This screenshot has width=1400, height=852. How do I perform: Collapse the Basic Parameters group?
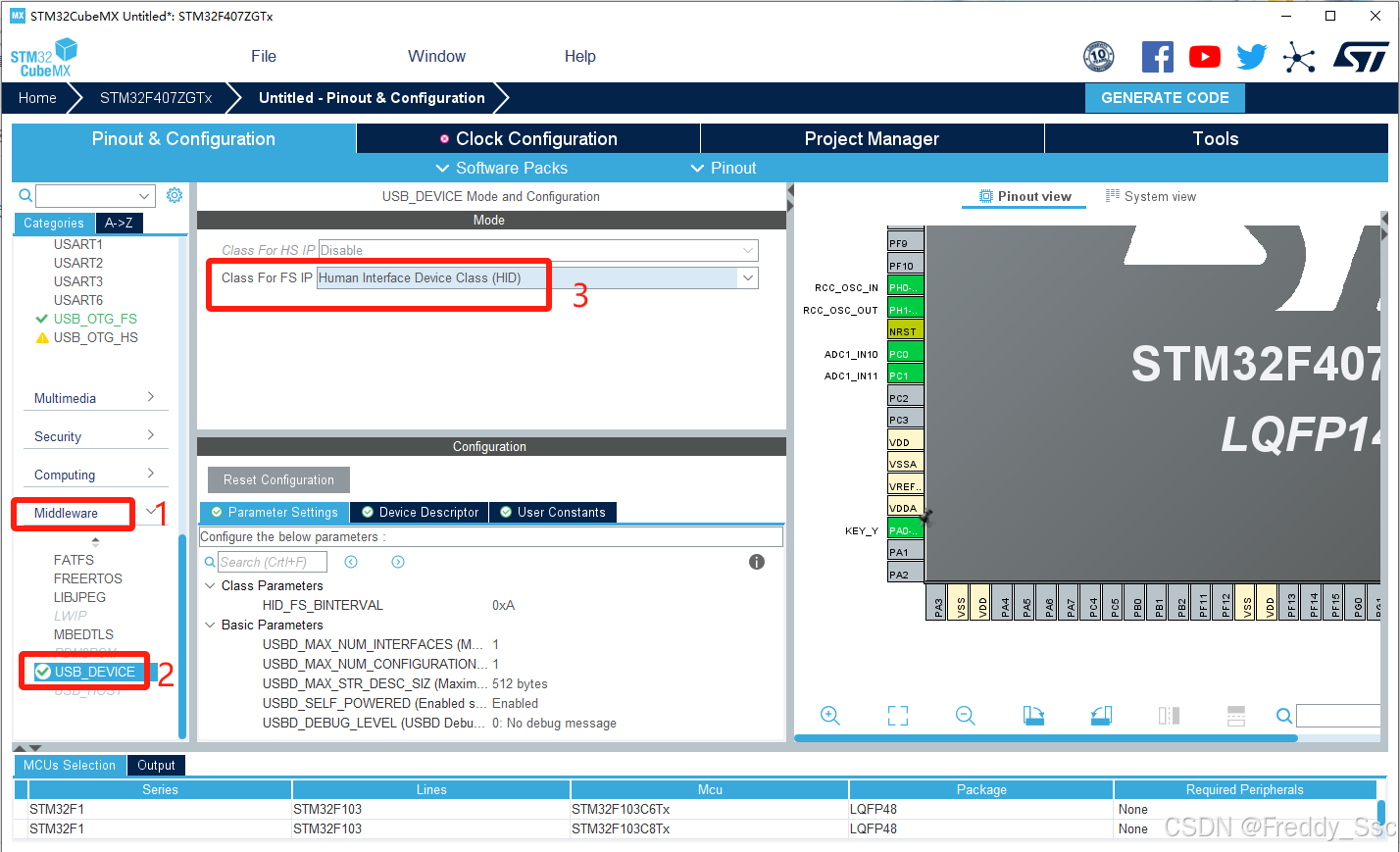(210, 625)
